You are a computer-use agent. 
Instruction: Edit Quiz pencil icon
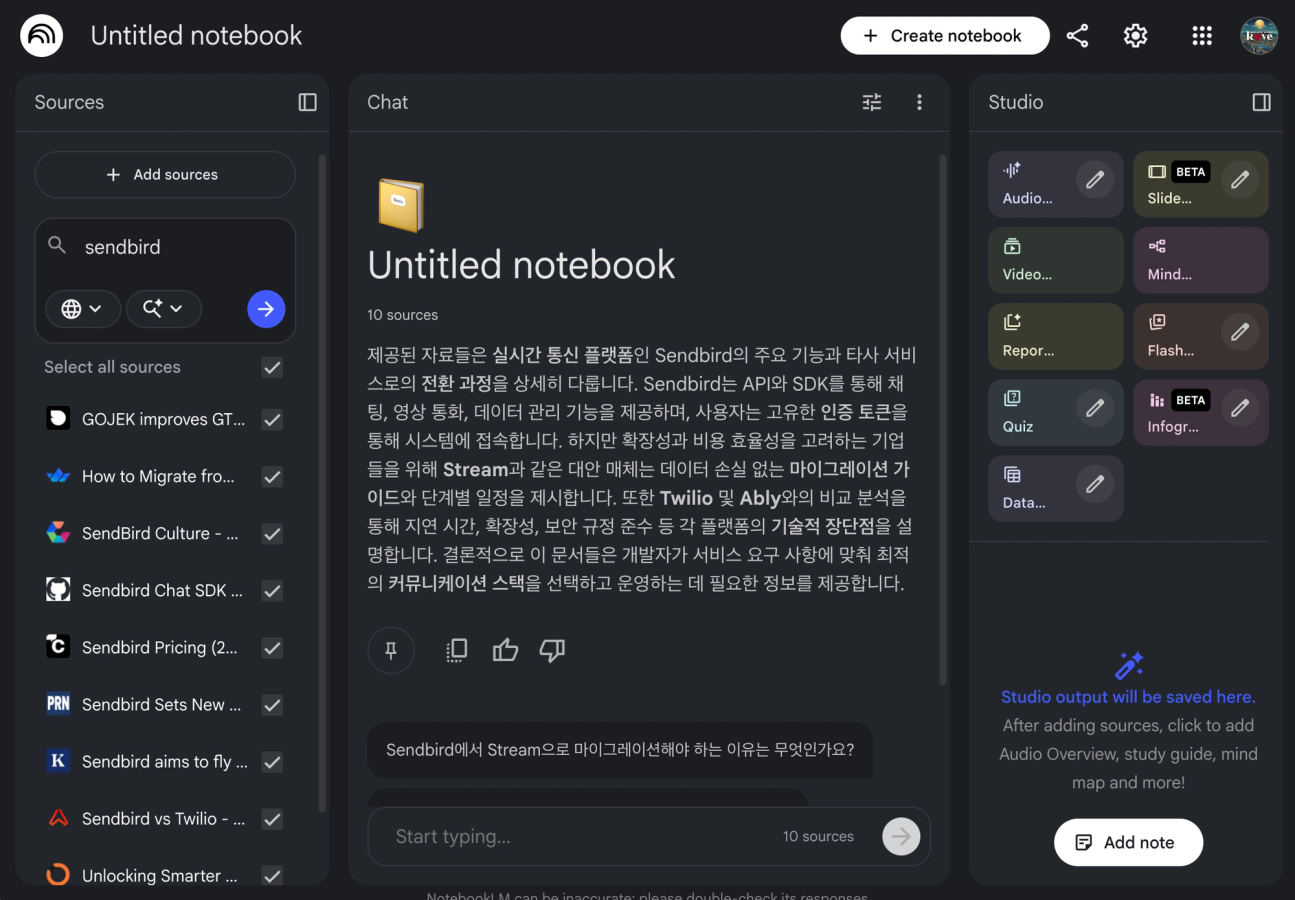(x=1095, y=408)
